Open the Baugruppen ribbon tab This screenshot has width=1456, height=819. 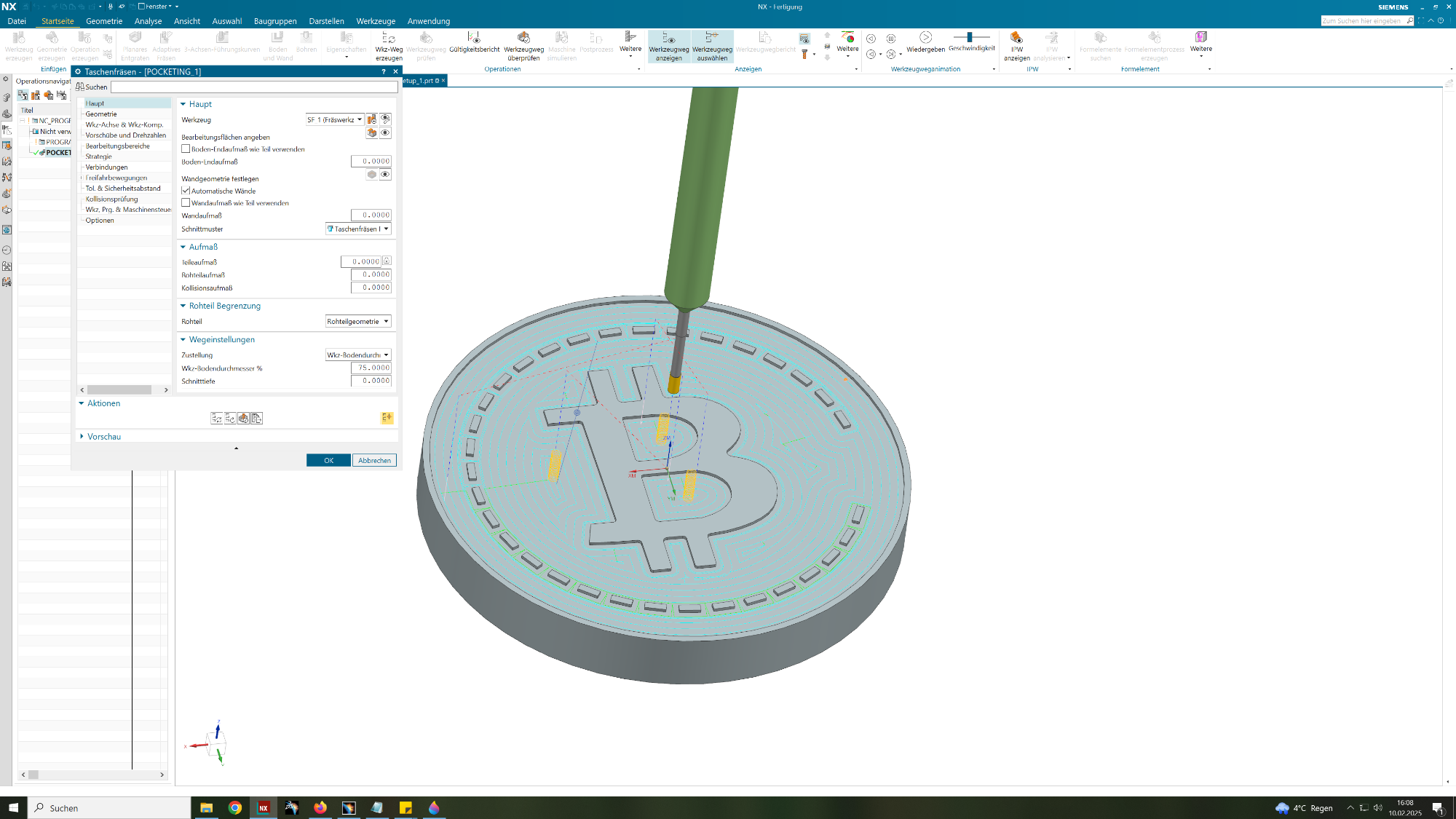click(x=275, y=21)
